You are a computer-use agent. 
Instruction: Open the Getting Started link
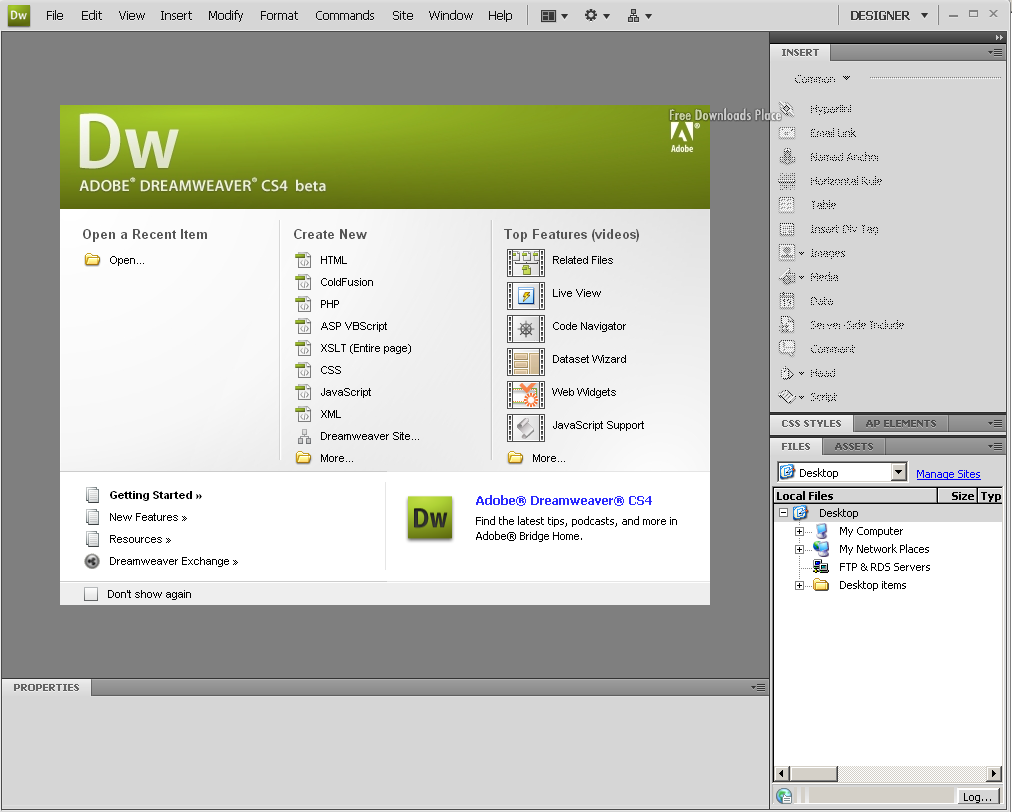point(155,495)
